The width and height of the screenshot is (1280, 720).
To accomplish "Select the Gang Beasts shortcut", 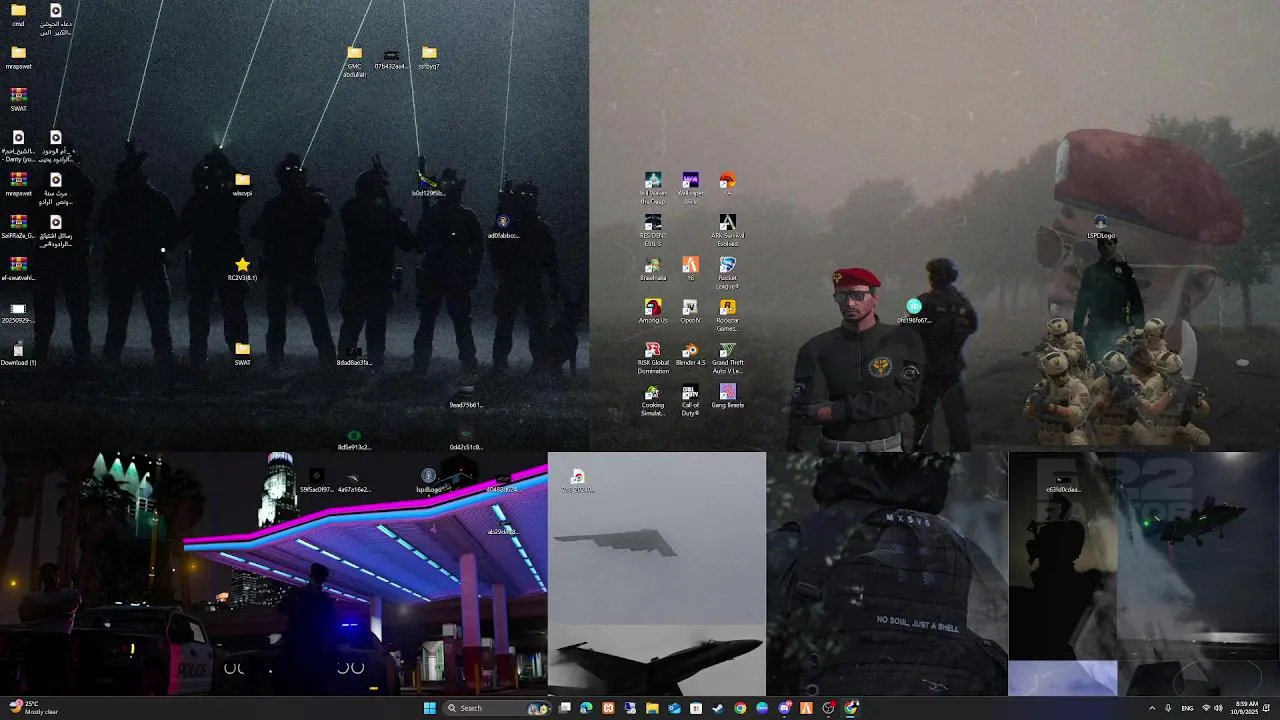I will [728, 397].
